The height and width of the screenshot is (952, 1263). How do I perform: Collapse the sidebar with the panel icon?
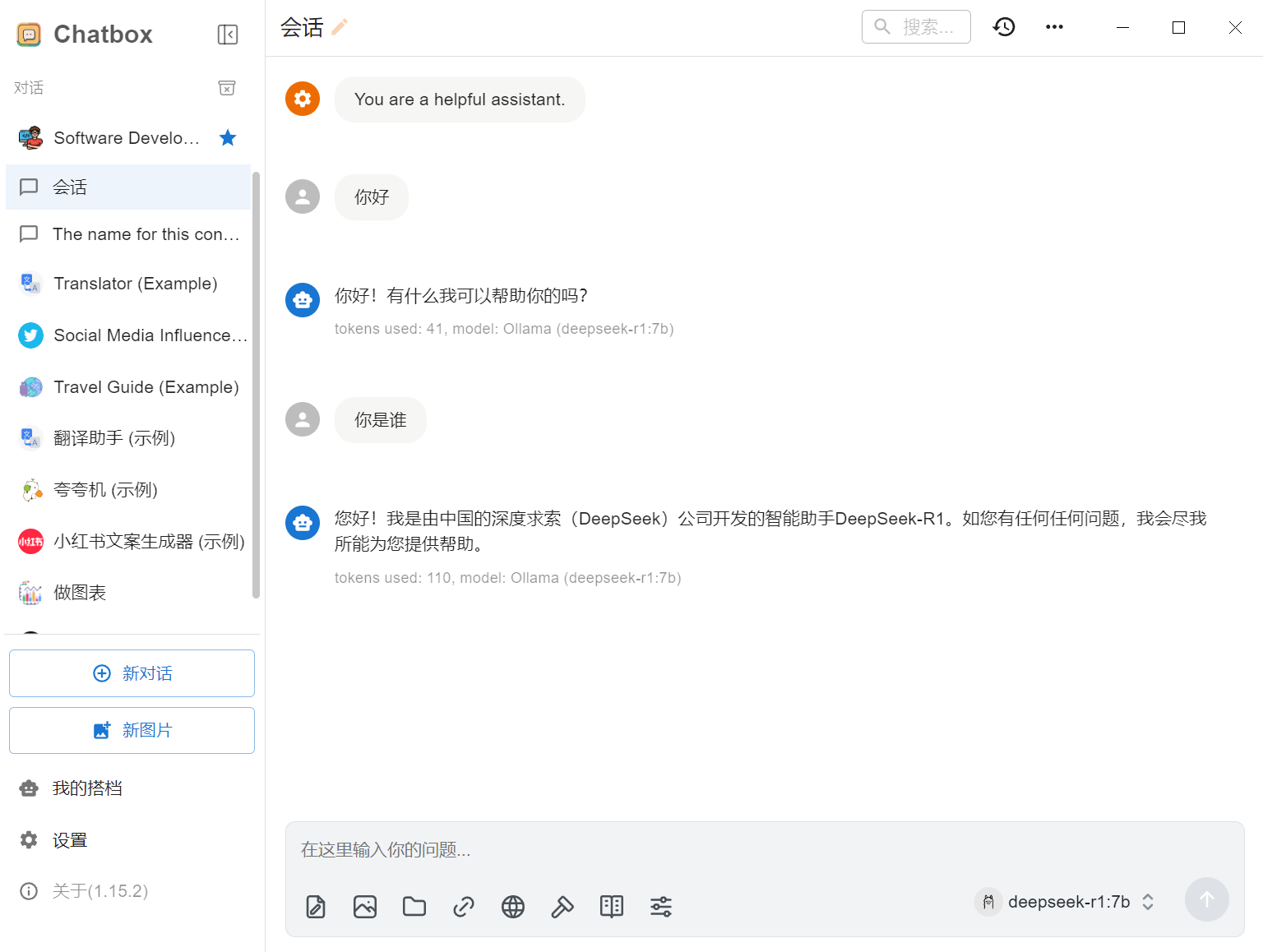pos(227,35)
